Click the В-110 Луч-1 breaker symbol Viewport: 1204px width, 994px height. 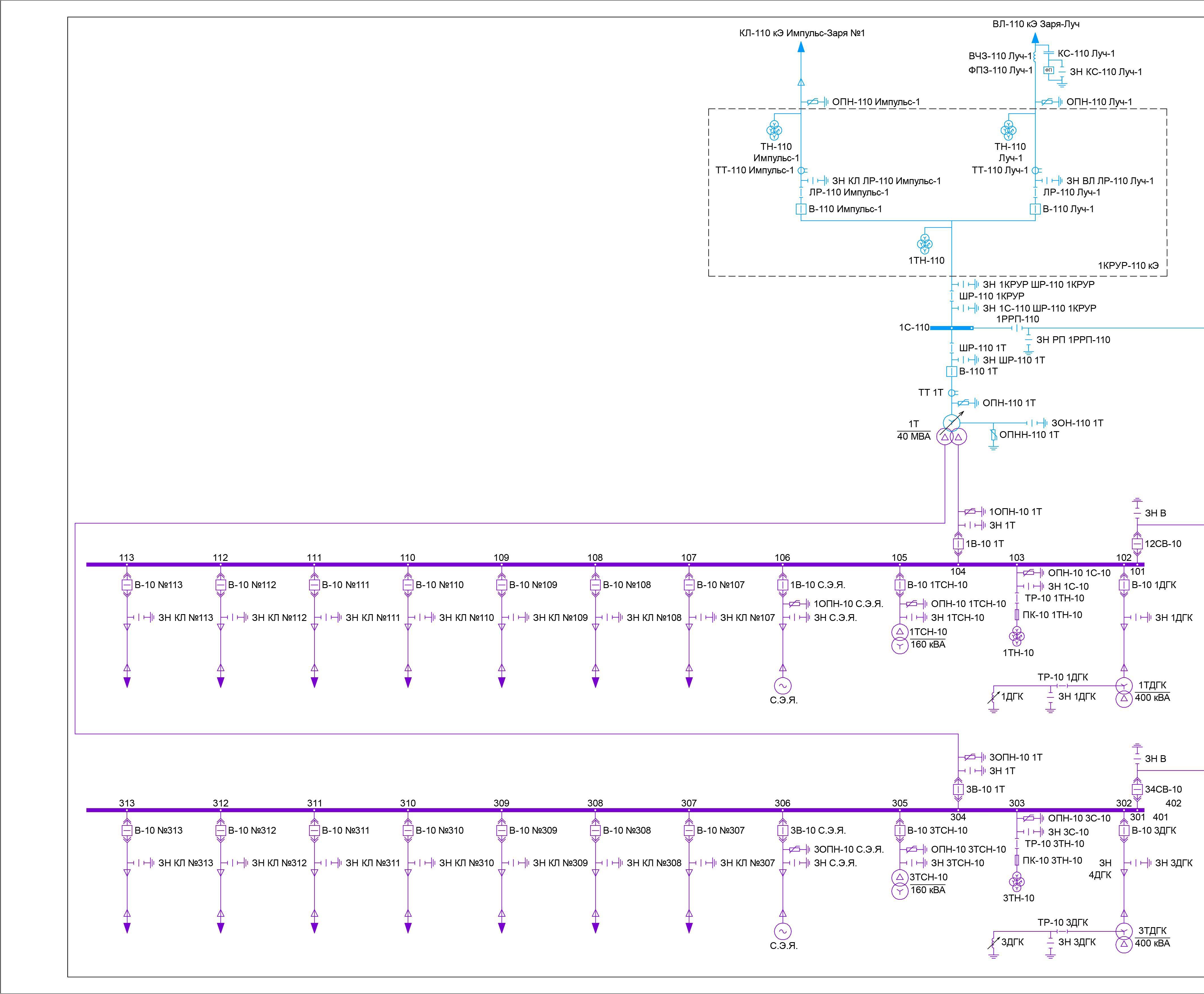pos(1035,209)
